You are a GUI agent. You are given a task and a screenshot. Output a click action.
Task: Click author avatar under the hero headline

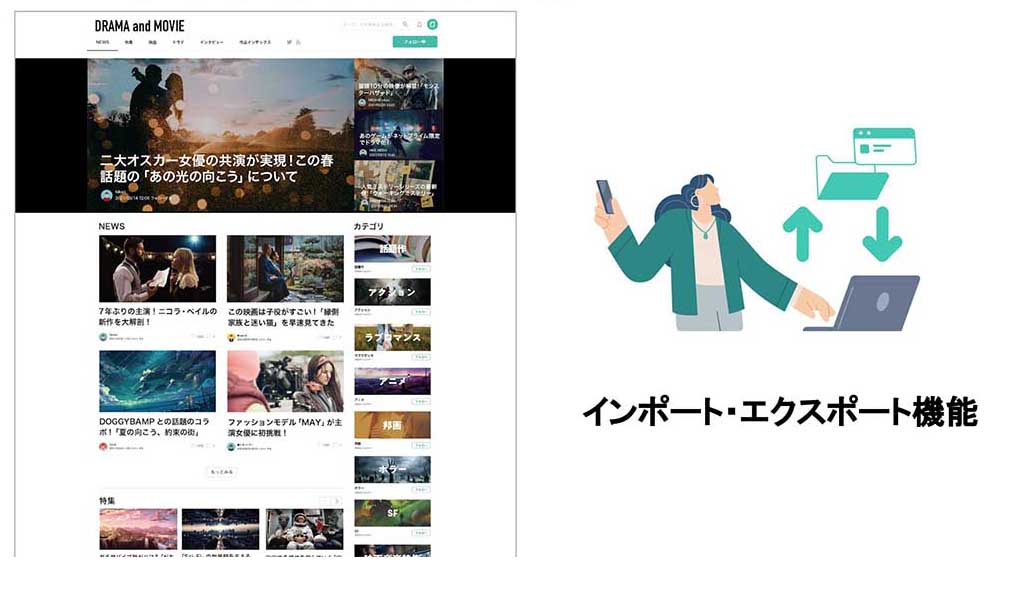click(x=106, y=196)
